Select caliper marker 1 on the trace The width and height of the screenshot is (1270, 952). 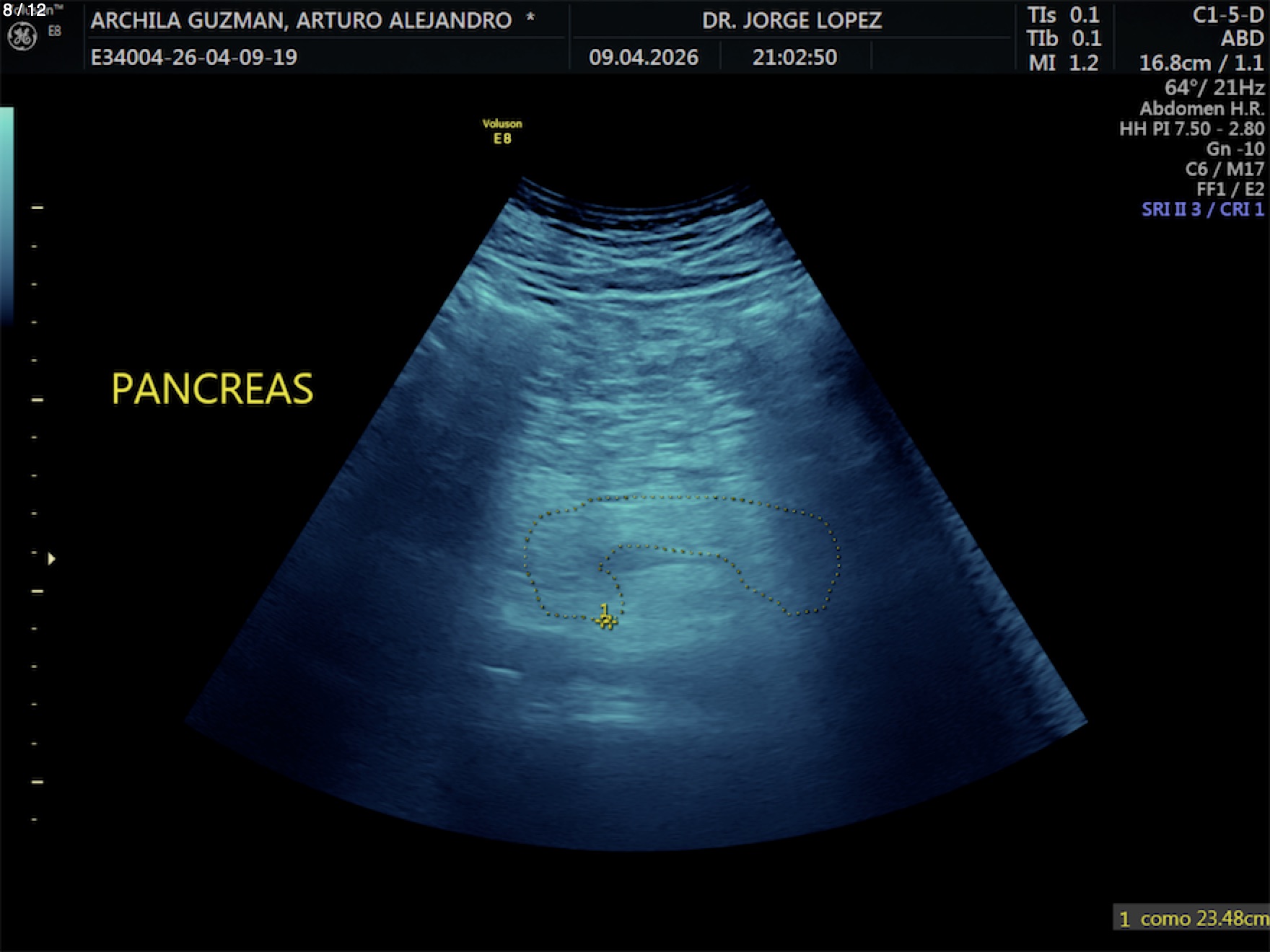(x=605, y=620)
